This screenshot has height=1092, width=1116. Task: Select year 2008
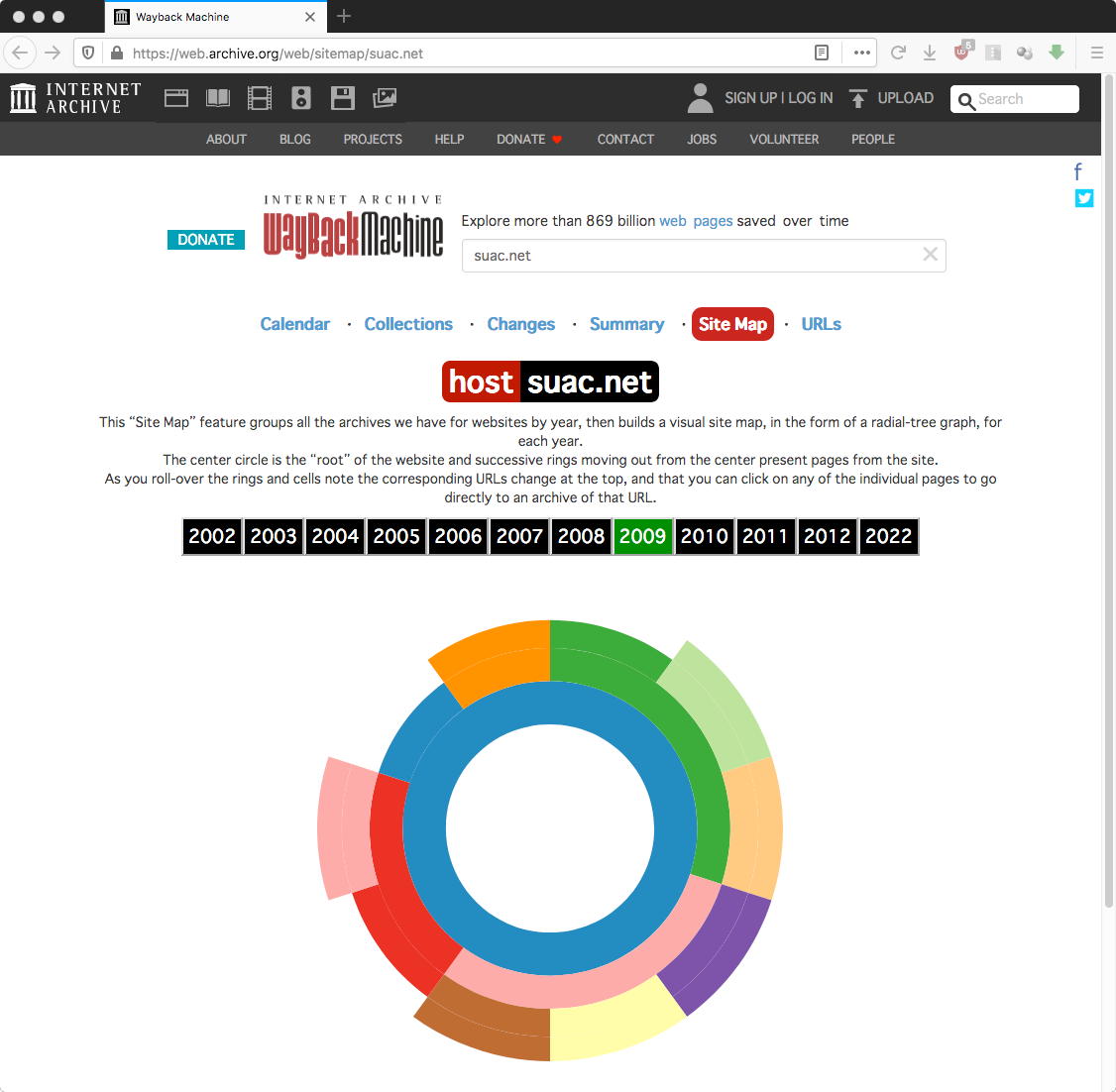pyautogui.click(x=581, y=536)
